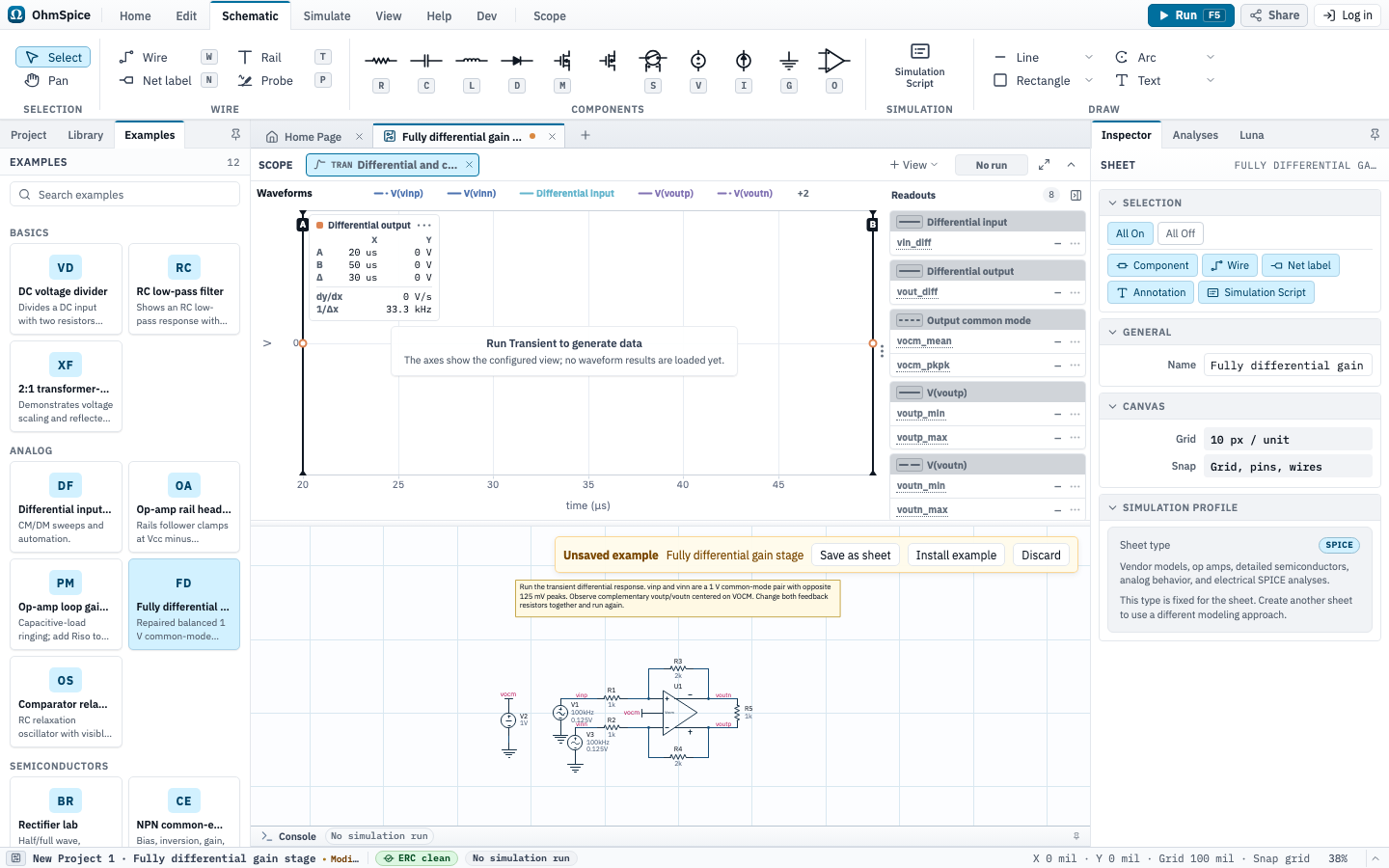This screenshot has width=1389, height=868.
Task: Click cursor B marker on scope
Action: (x=873, y=225)
